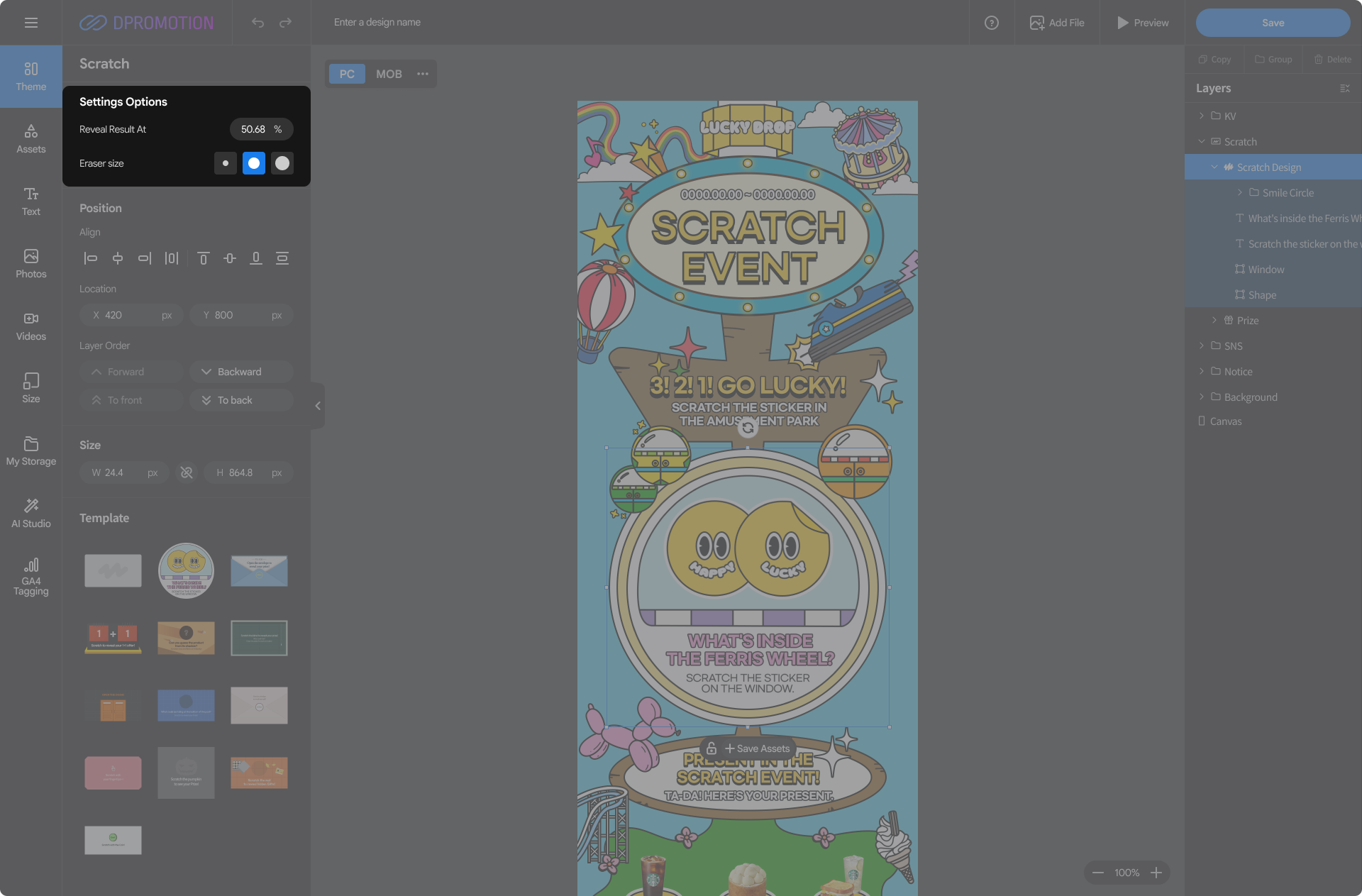1362x896 pixels.
Task: Select the medium eraser size
Action: pyautogui.click(x=253, y=163)
